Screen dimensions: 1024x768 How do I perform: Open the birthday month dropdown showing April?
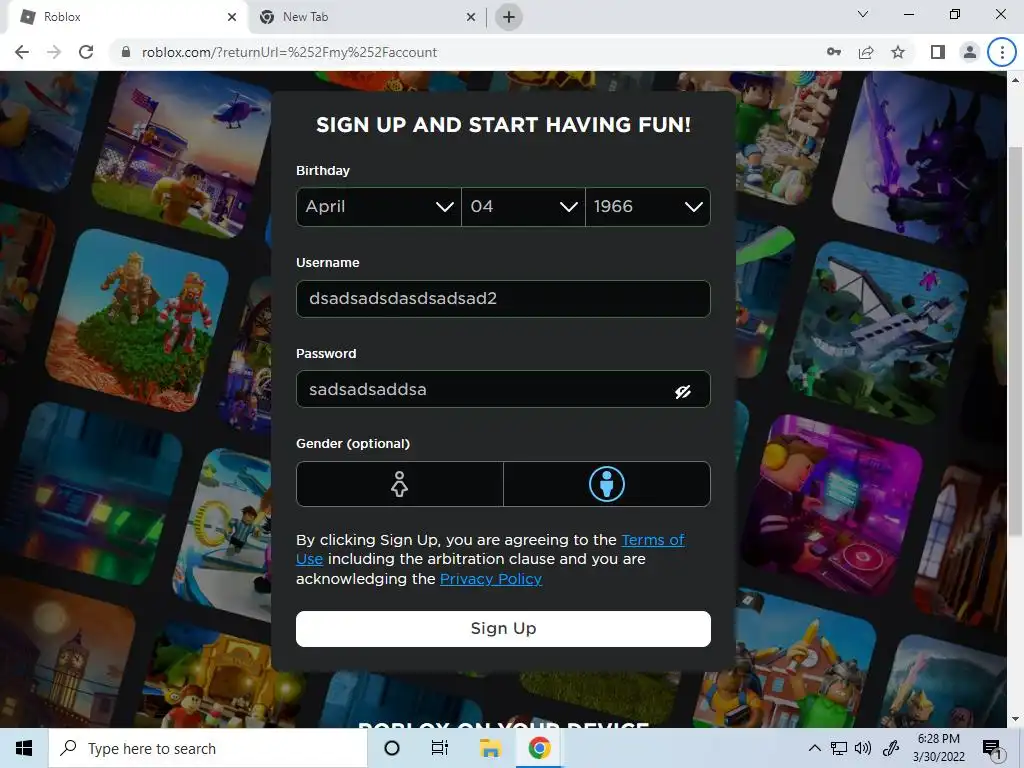[x=379, y=207]
